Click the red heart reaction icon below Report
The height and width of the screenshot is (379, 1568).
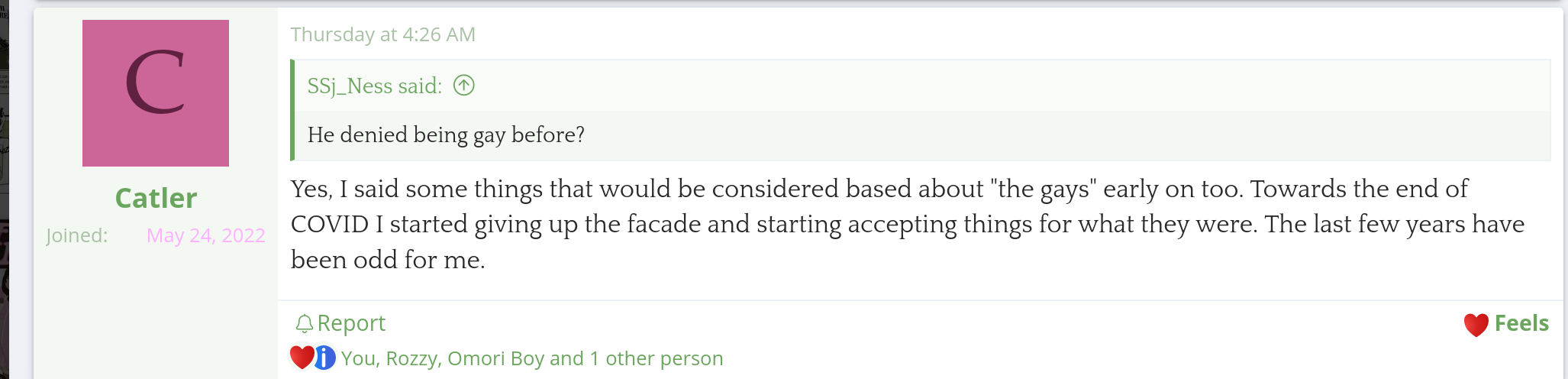coord(302,357)
